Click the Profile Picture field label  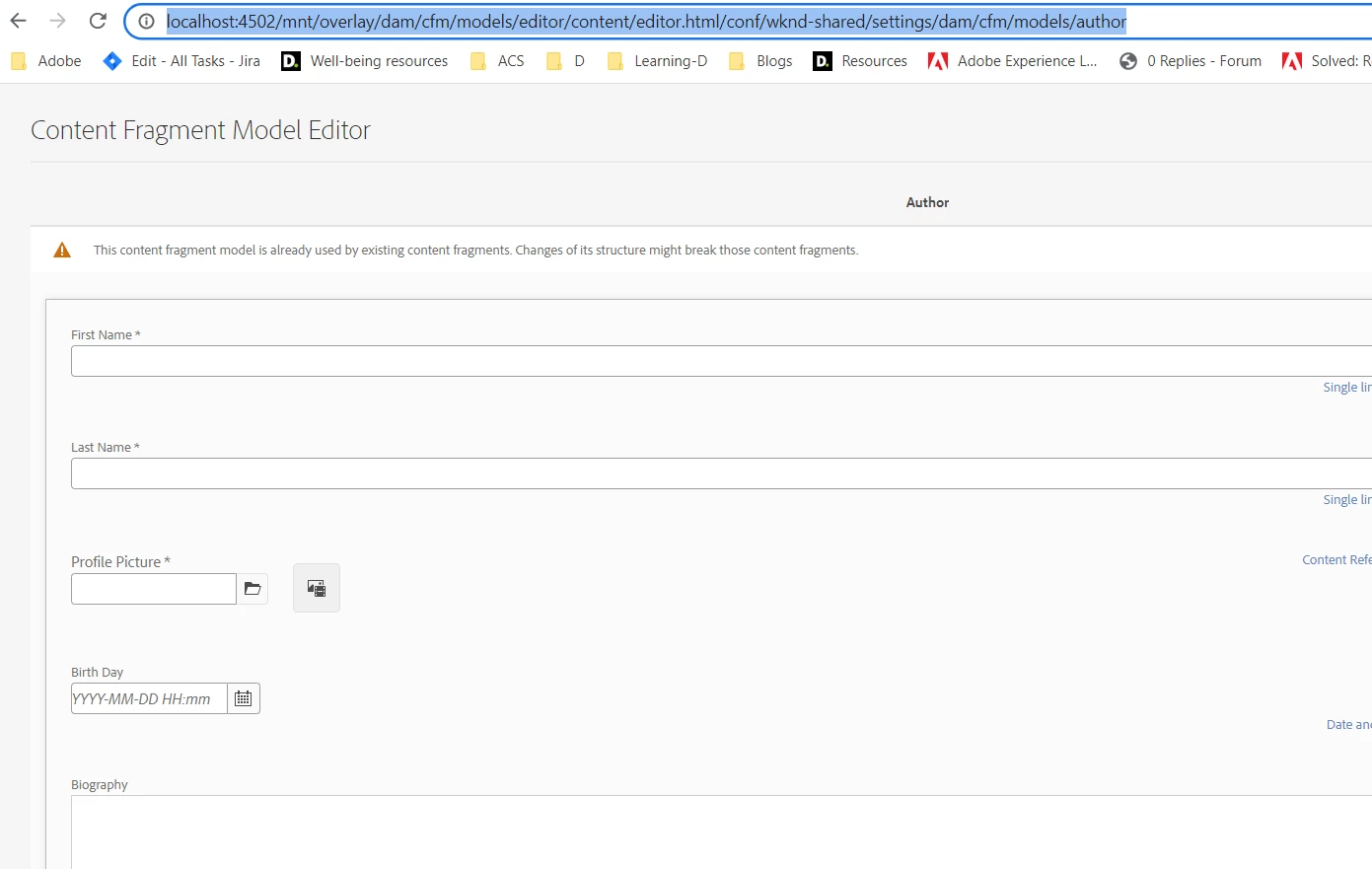click(120, 561)
